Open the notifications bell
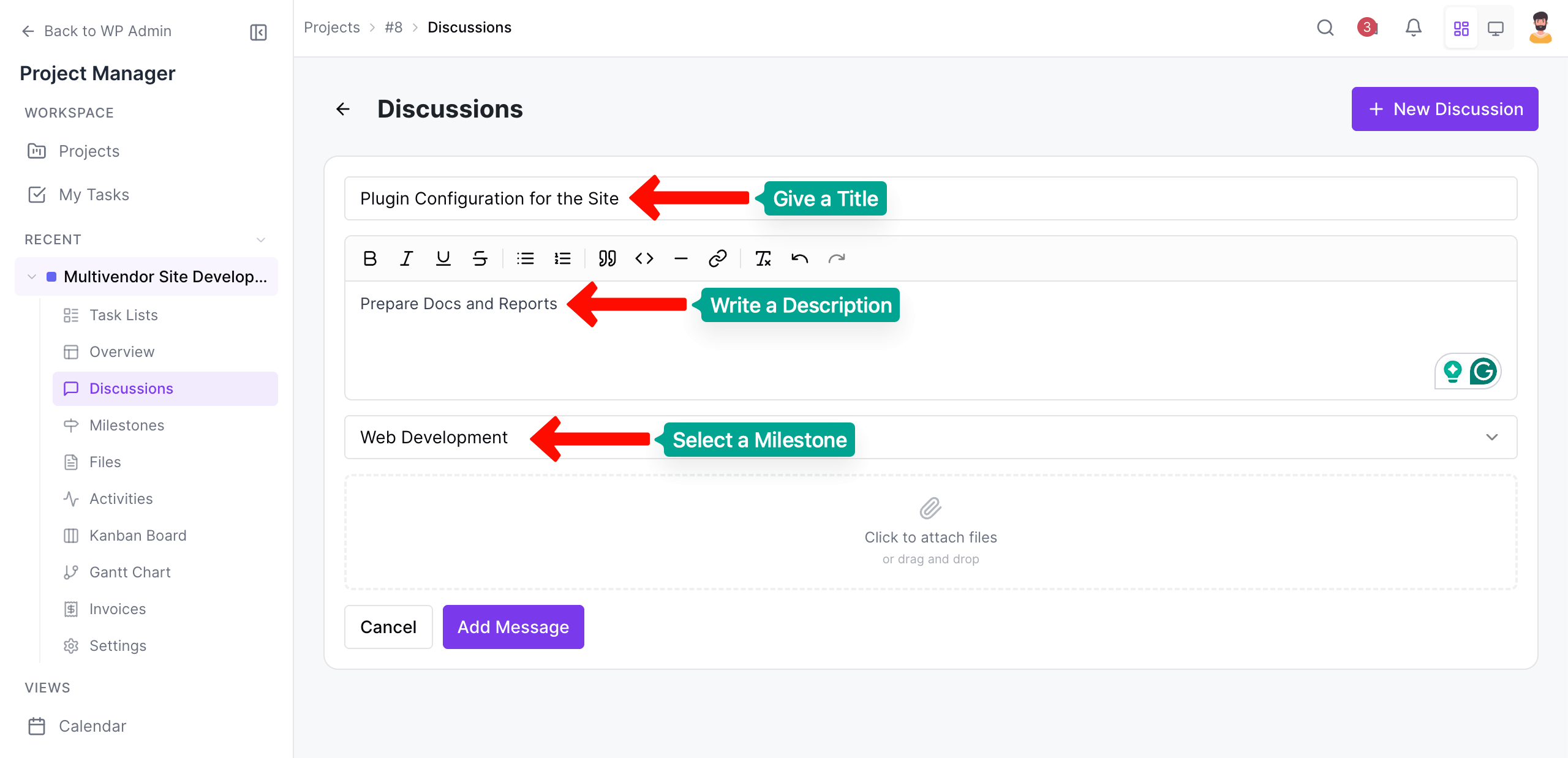This screenshot has height=758, width=1568. [1414, 28]
